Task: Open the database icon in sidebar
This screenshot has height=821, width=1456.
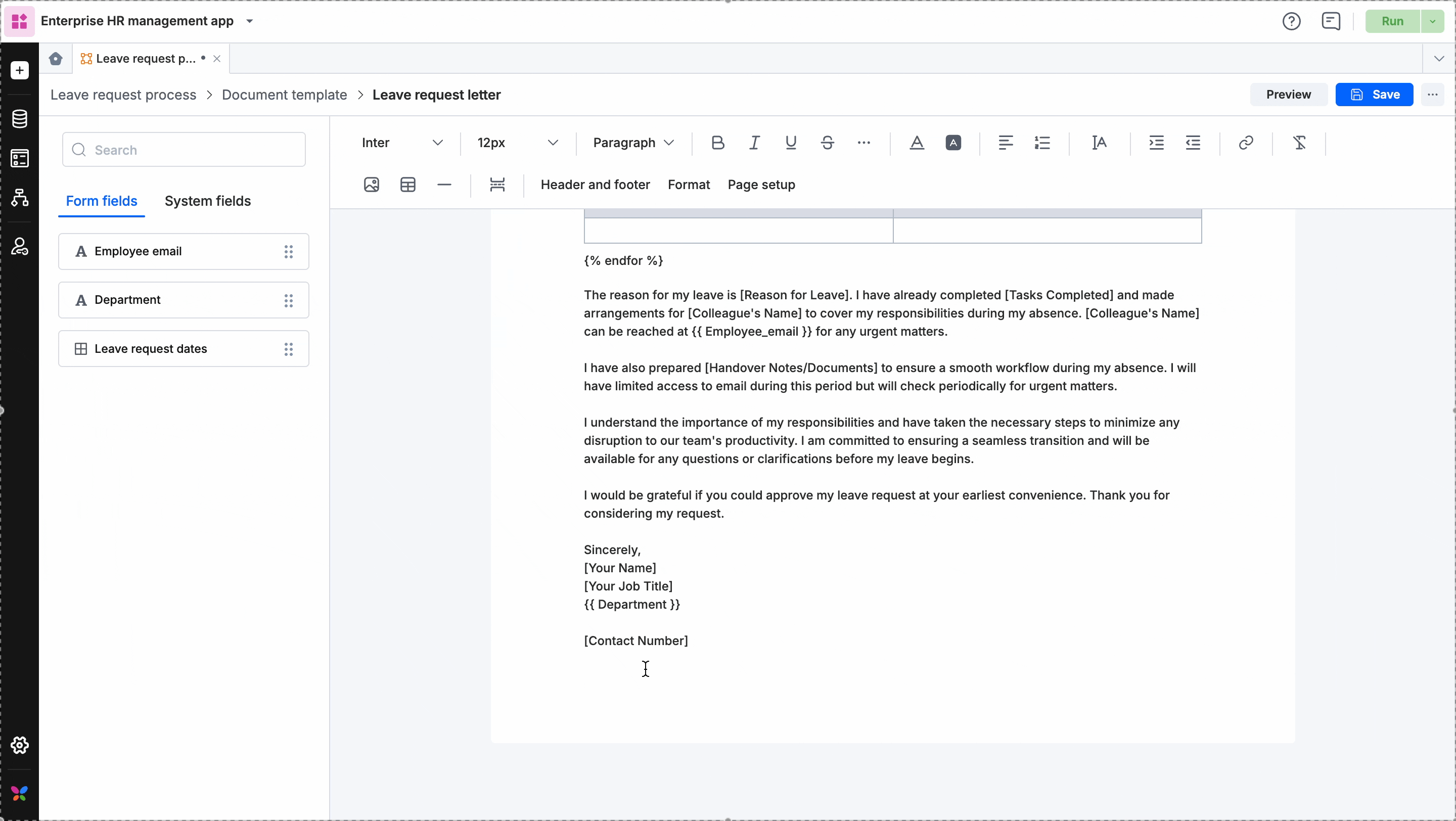Action: pyautogui.click(x=20, y=119)
